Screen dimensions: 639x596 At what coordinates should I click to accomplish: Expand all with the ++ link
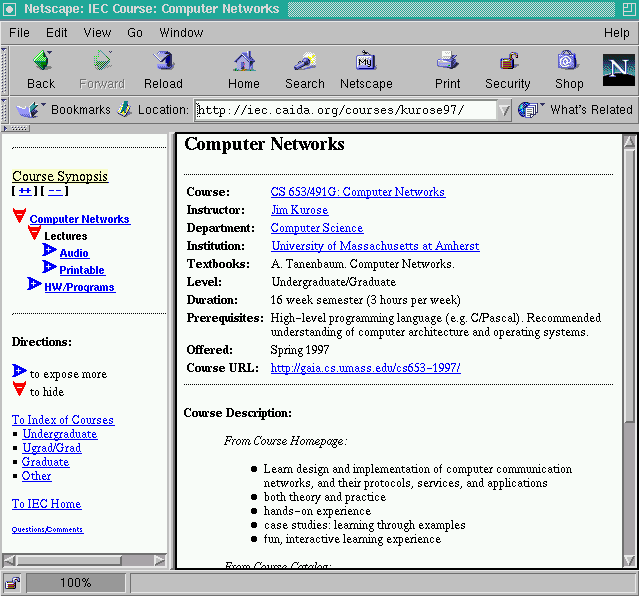pyautogui.click(x=25, y=191)
